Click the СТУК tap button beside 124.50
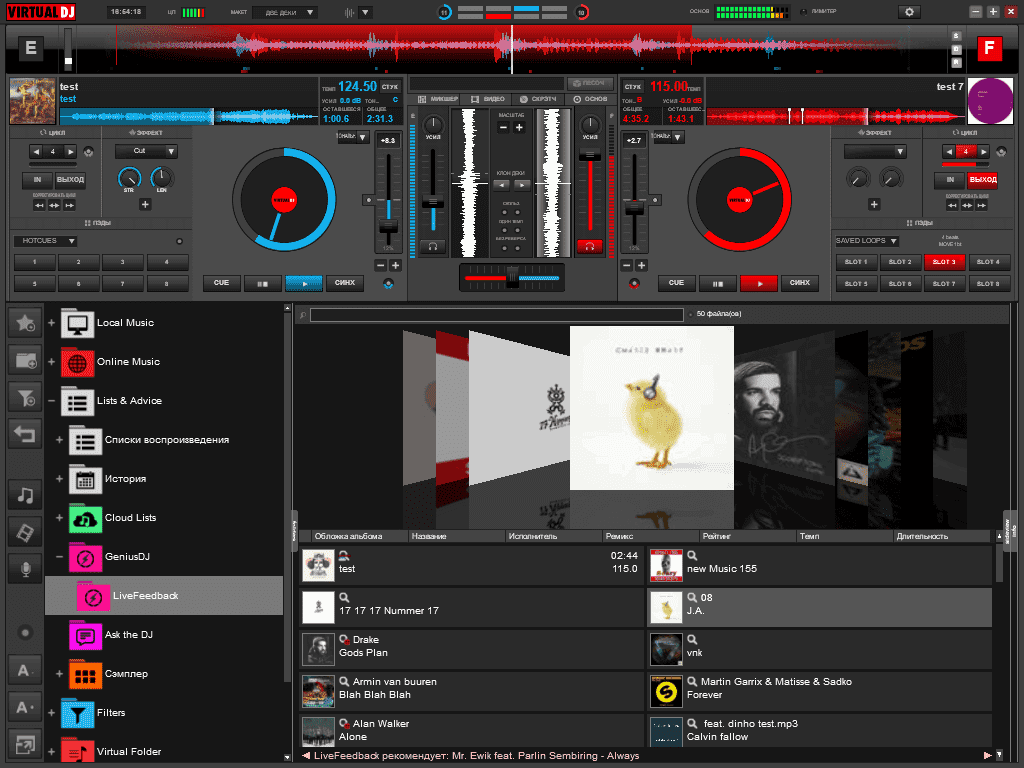Screen dimensions: 1024x768 point(390,87)
